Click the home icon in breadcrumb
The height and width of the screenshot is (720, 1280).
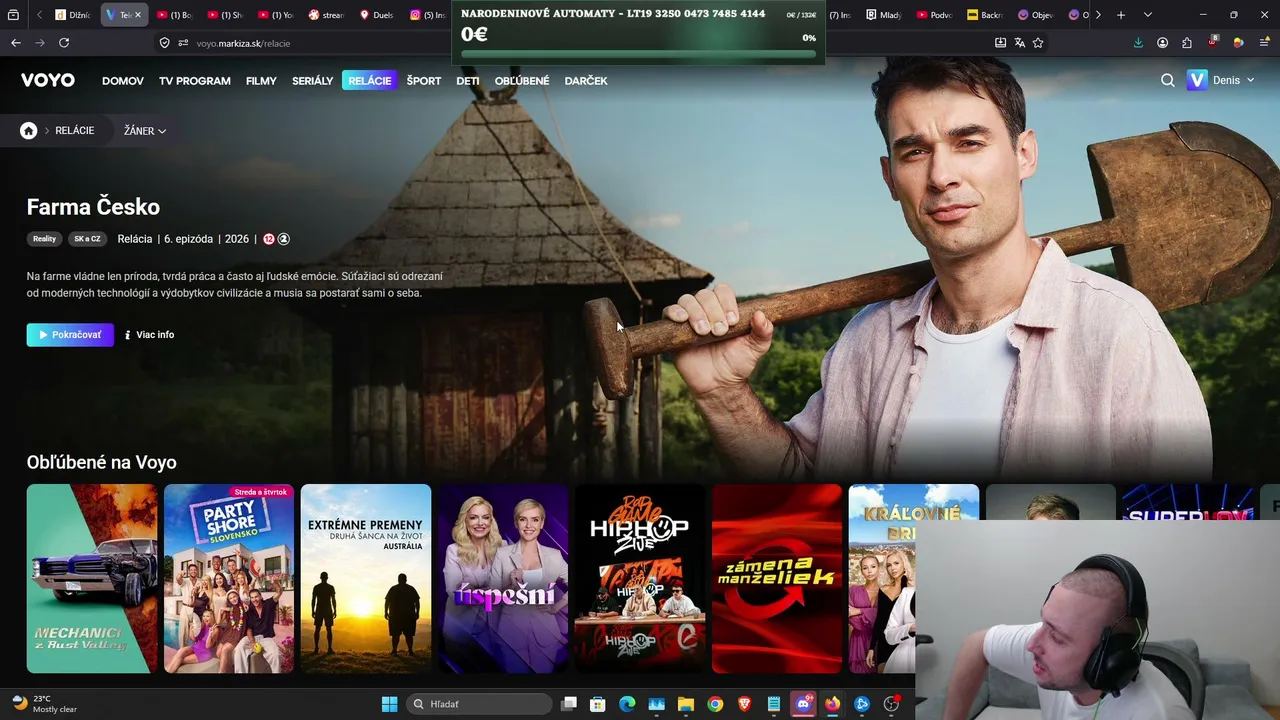tap(29, 131)
